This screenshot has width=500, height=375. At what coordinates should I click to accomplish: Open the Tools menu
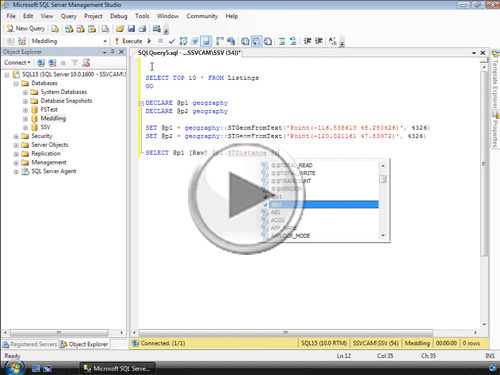coord(142,16)
